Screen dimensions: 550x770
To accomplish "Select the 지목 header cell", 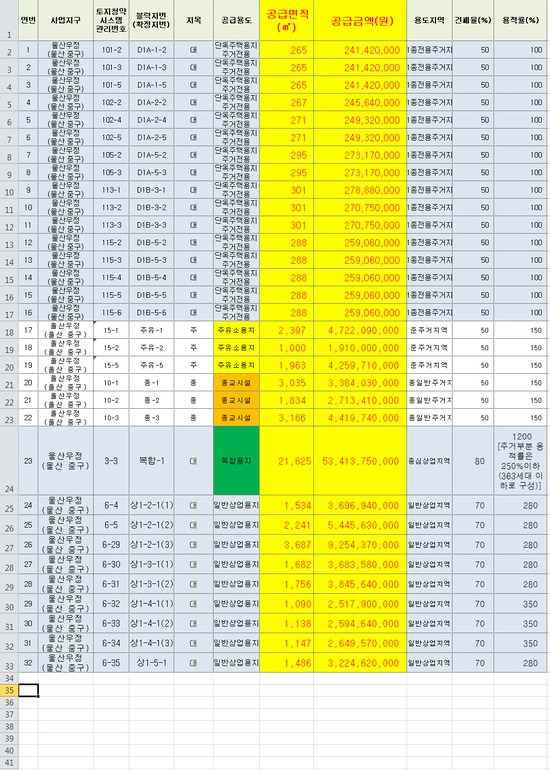I will (x=193, y=20).
